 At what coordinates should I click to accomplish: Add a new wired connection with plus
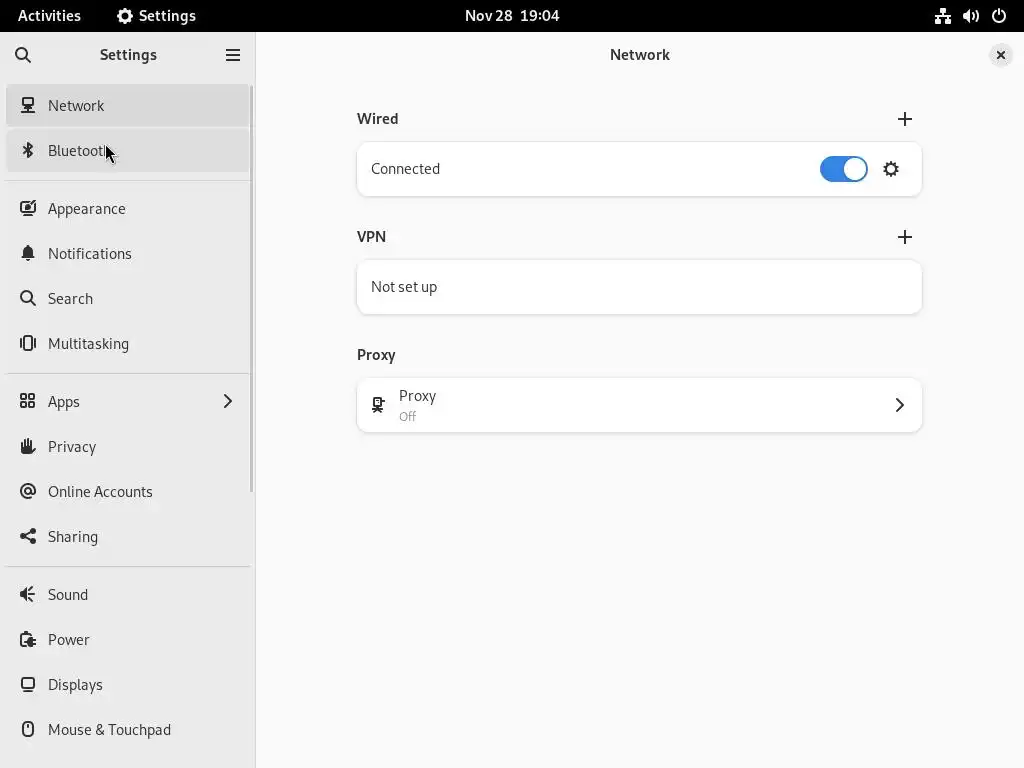904,119
